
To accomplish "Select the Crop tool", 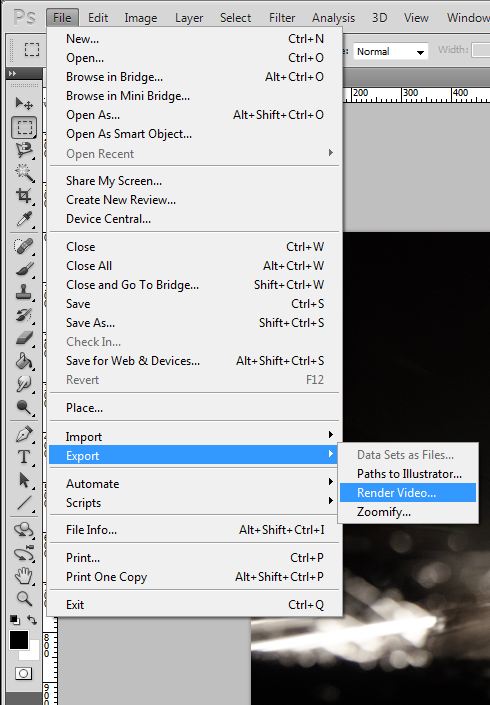I will (x=24, y=196).
